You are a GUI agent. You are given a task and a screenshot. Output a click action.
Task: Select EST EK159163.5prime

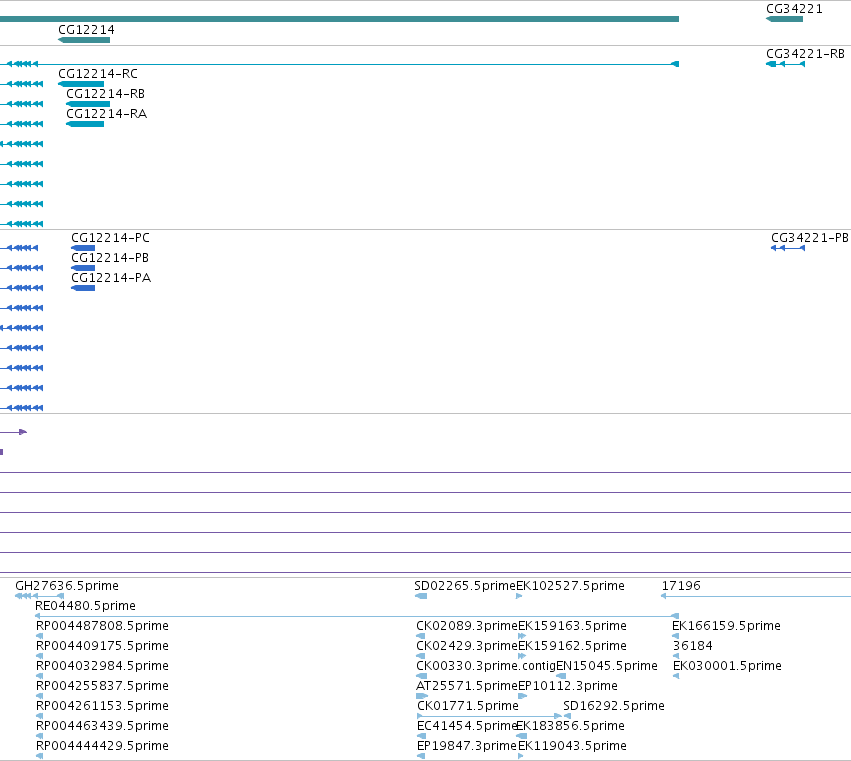pos(522,636)
